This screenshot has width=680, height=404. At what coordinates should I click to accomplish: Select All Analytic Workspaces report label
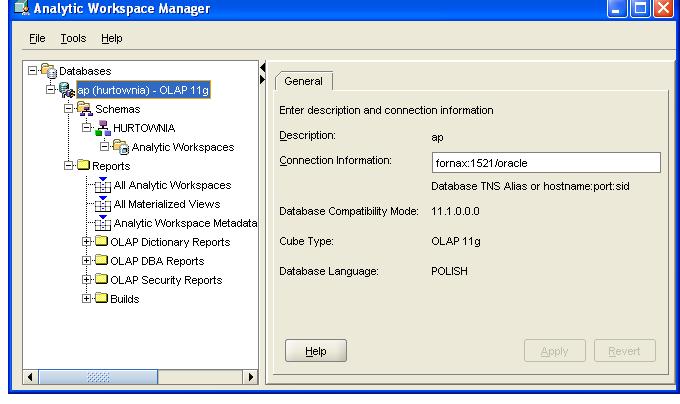pos(172,185)
